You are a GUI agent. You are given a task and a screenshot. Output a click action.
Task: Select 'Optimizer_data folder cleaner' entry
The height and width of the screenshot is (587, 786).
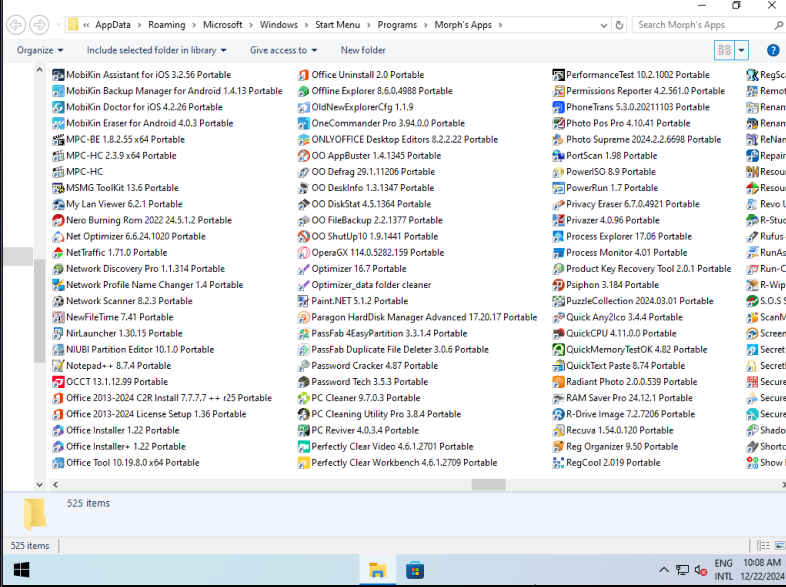pos(364,285)
